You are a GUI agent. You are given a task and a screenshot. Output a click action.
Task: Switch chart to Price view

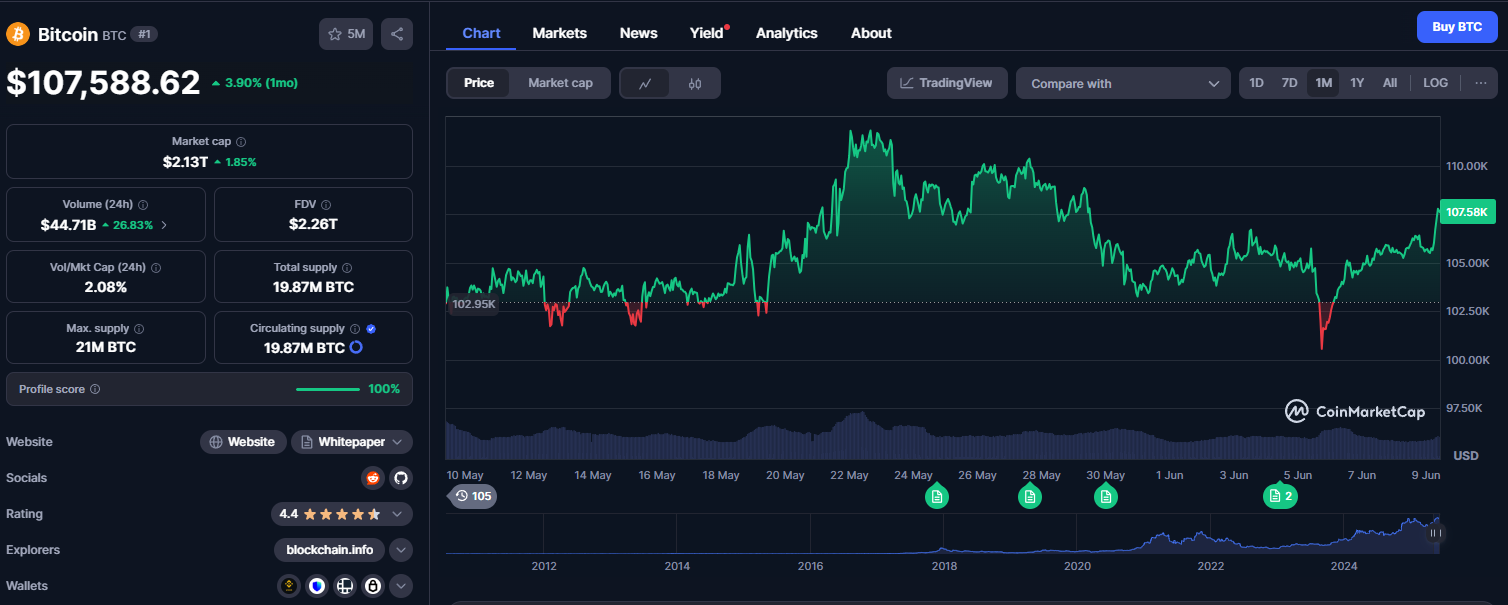click(479, 83)
